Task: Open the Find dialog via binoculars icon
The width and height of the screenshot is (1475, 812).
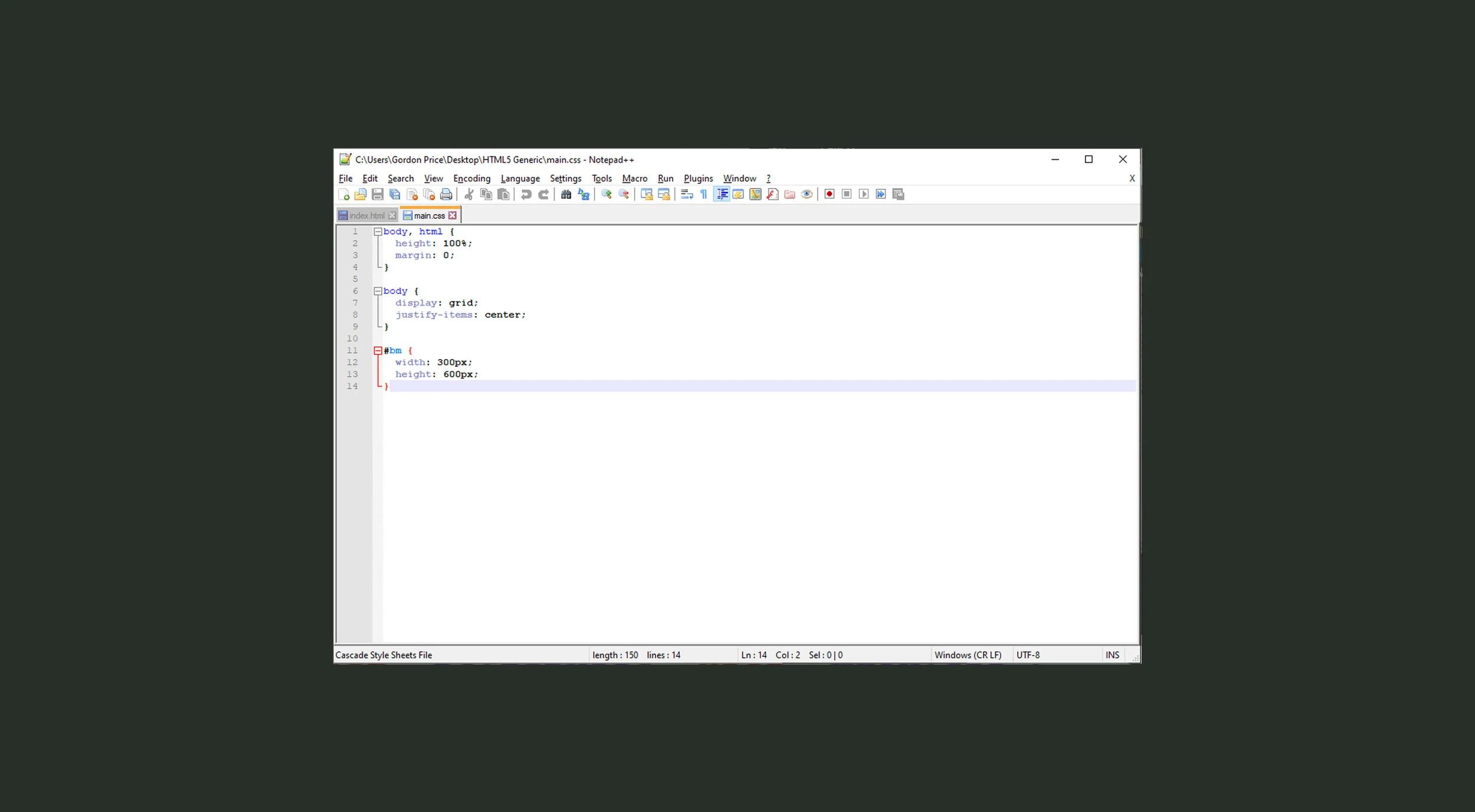Action: click(566, 194)
